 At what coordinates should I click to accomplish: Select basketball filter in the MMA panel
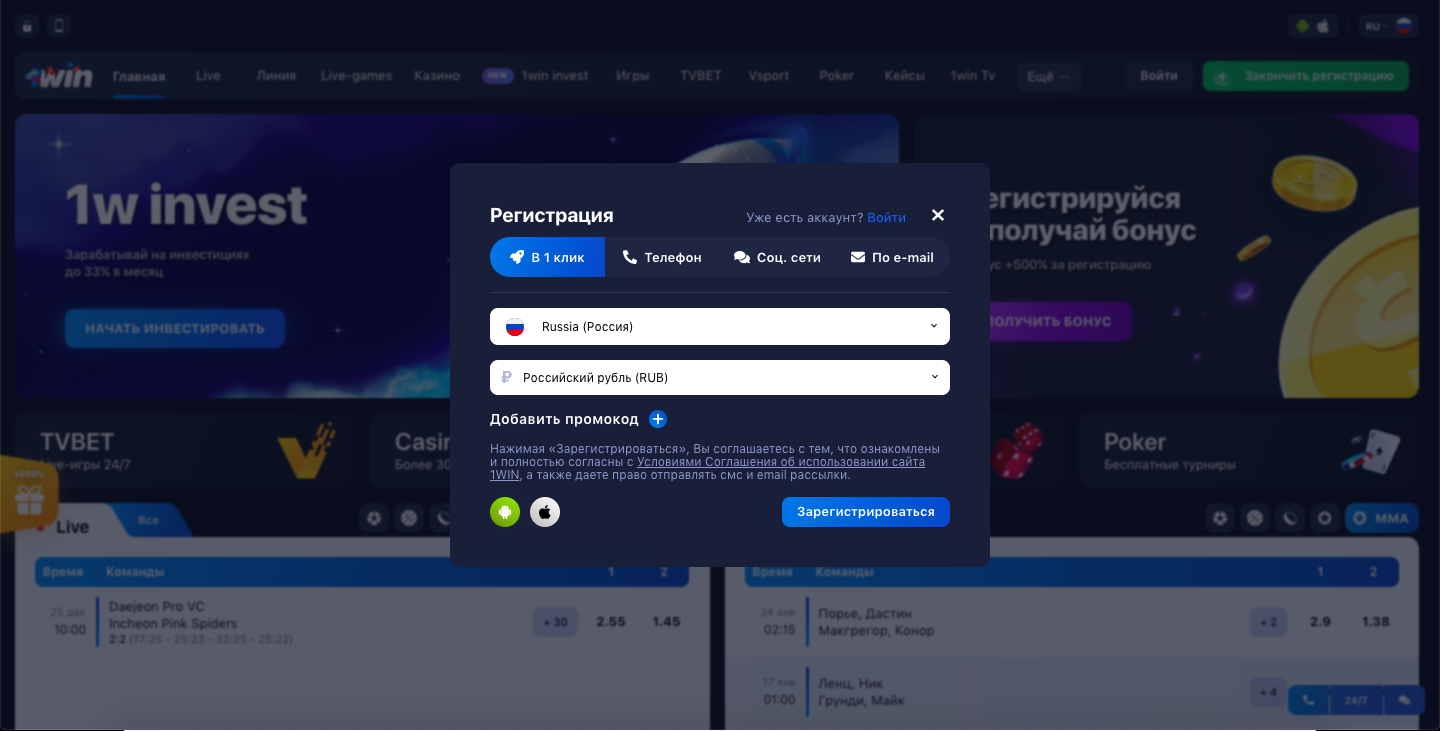(1255, 518)
